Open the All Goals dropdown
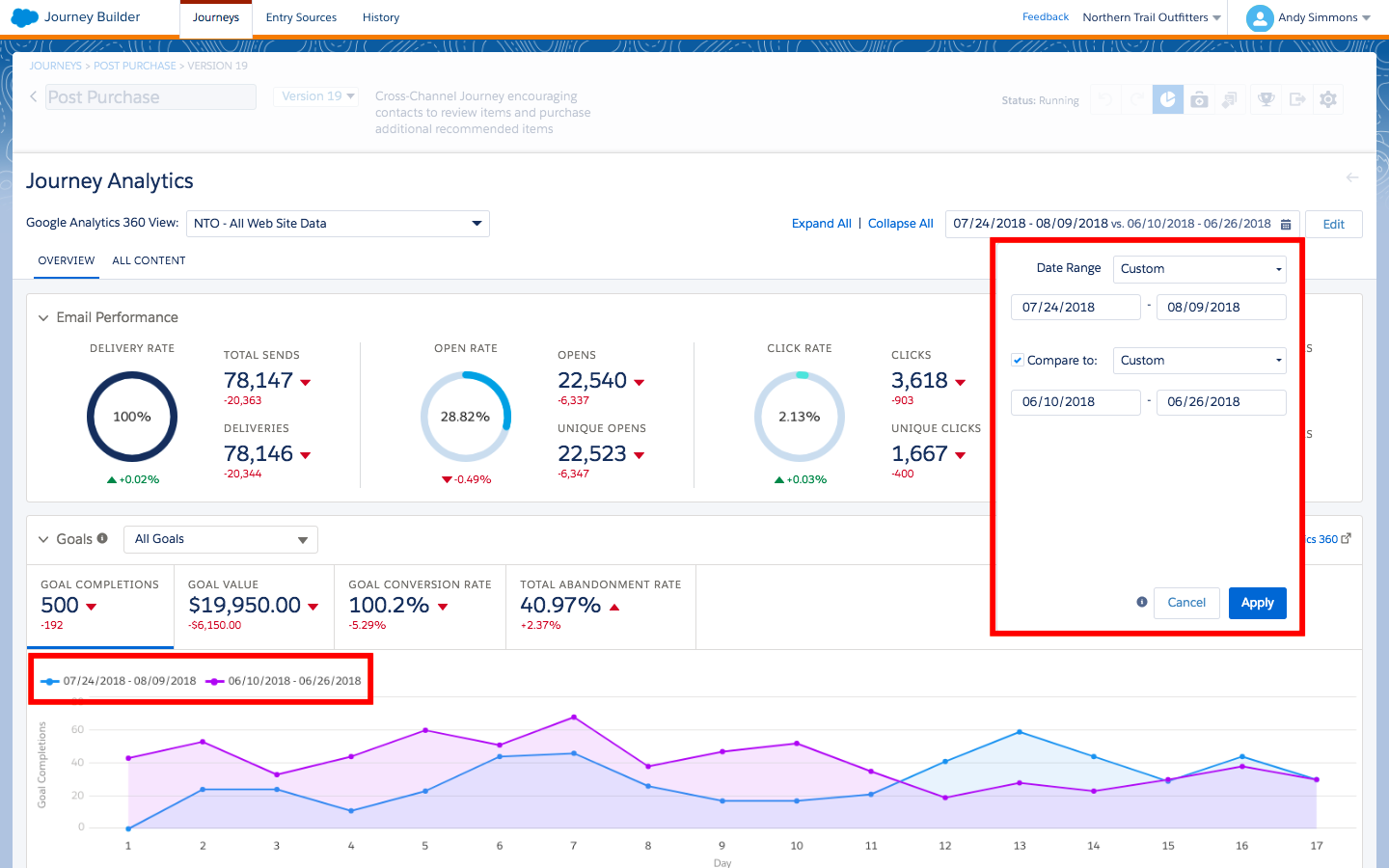 tap(221, 539)
